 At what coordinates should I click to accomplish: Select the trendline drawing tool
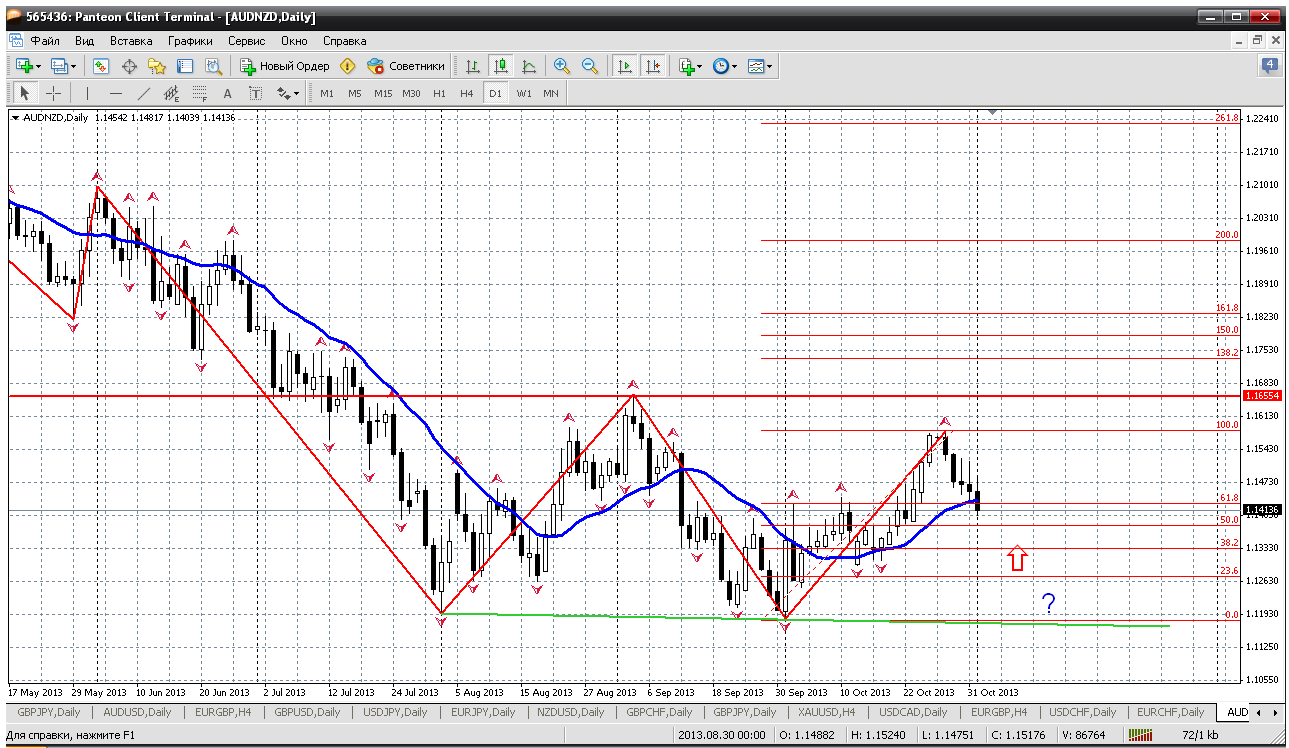144,93
